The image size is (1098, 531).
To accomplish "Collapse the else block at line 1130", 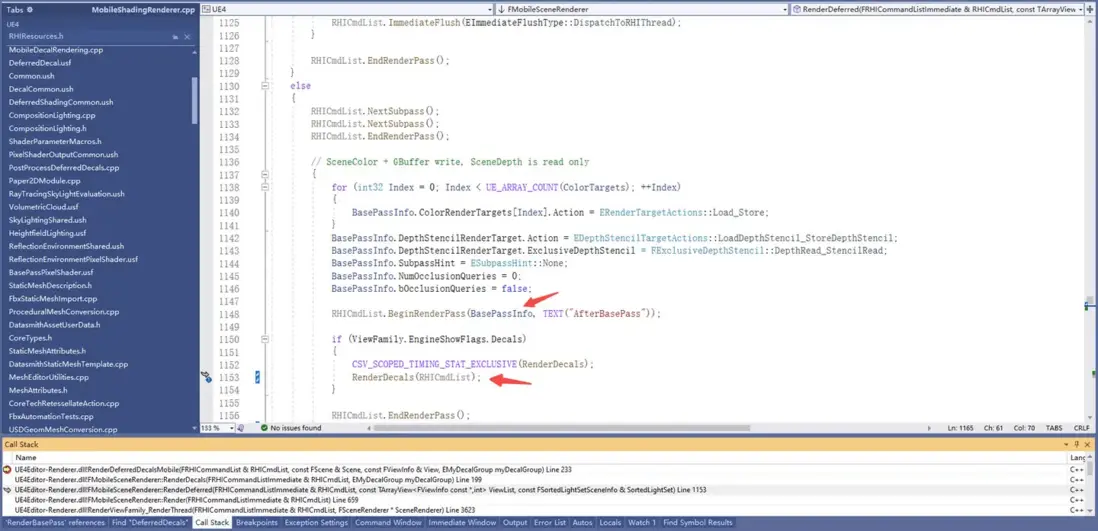I will click(x=265, y=86).
